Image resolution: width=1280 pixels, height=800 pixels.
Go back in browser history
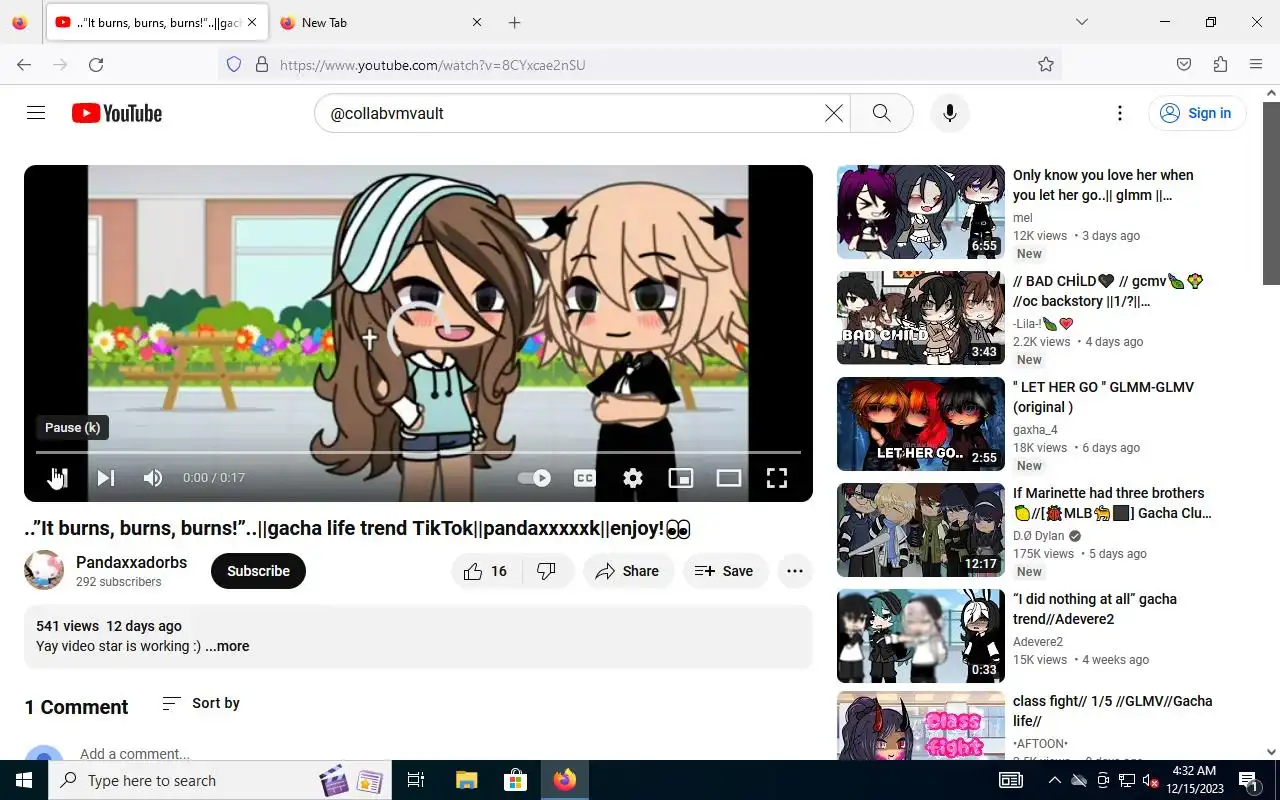click(24, 64)
